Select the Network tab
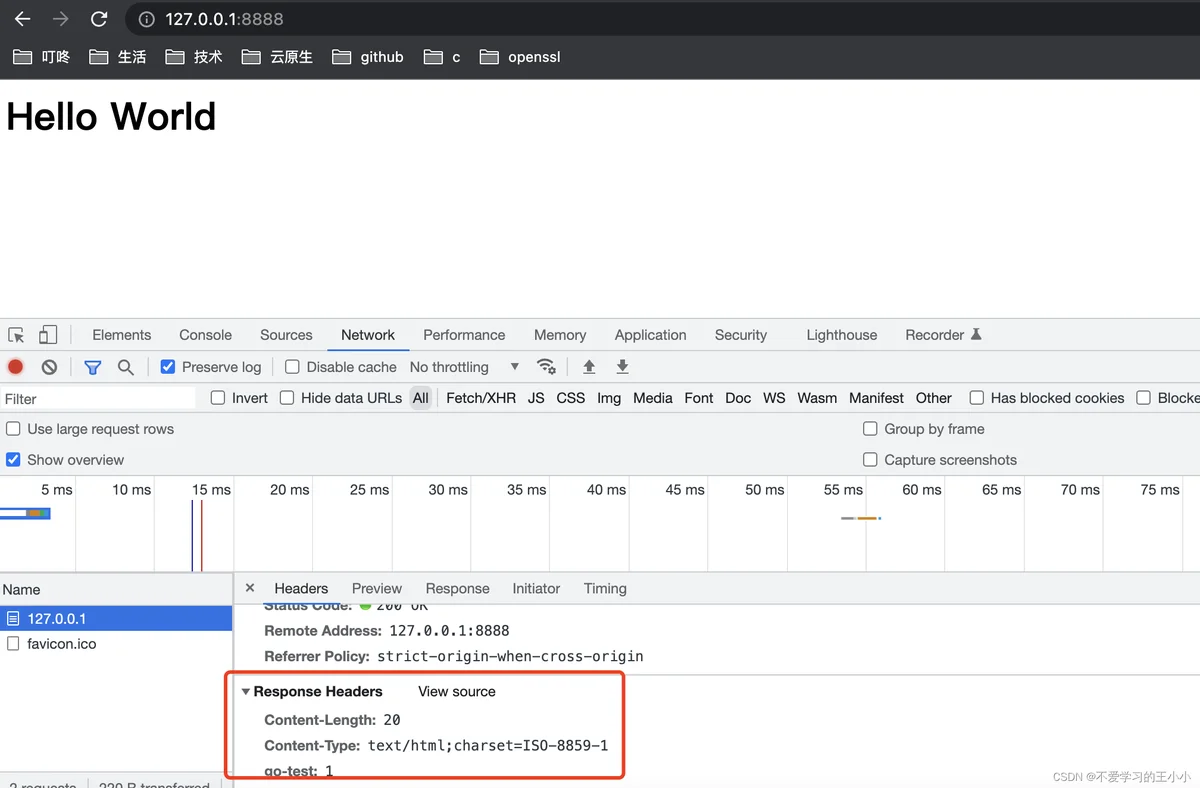This screenshot has width=1200, height=788. pyautogui.click(x=368, y=335)
